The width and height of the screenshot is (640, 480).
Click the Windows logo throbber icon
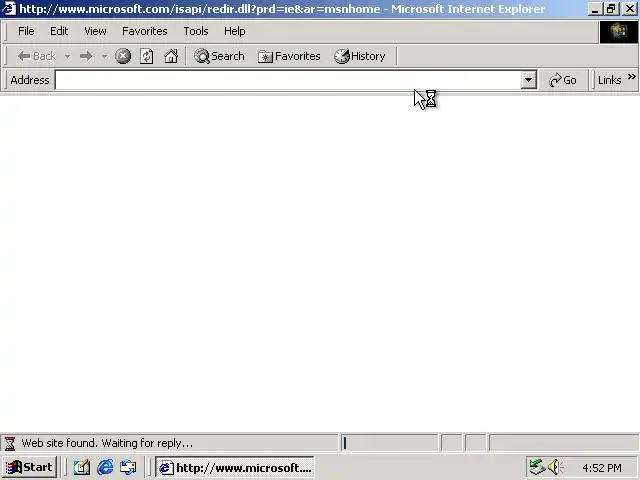click(x=618, y=31)
